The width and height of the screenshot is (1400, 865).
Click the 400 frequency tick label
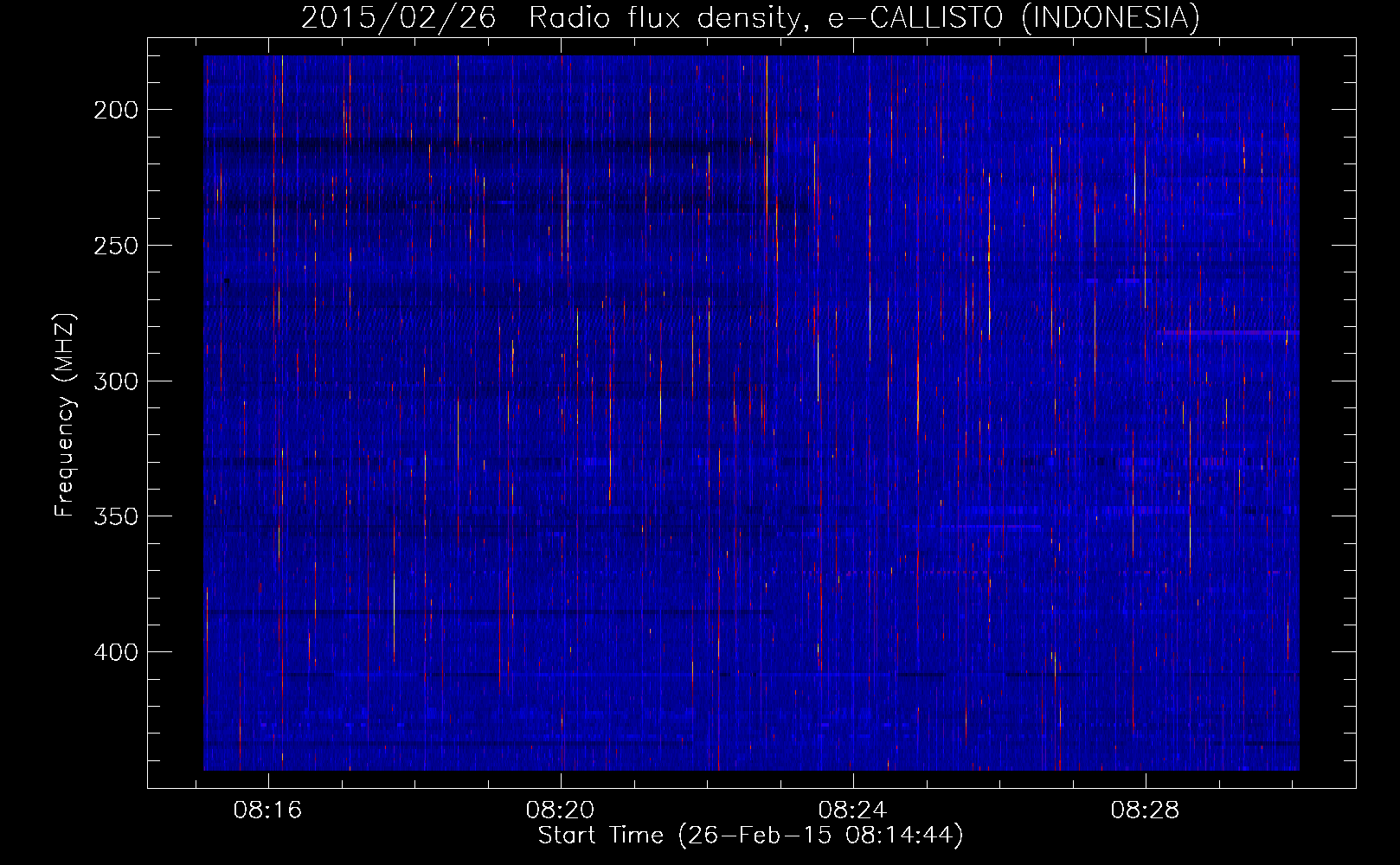point(116,652)
